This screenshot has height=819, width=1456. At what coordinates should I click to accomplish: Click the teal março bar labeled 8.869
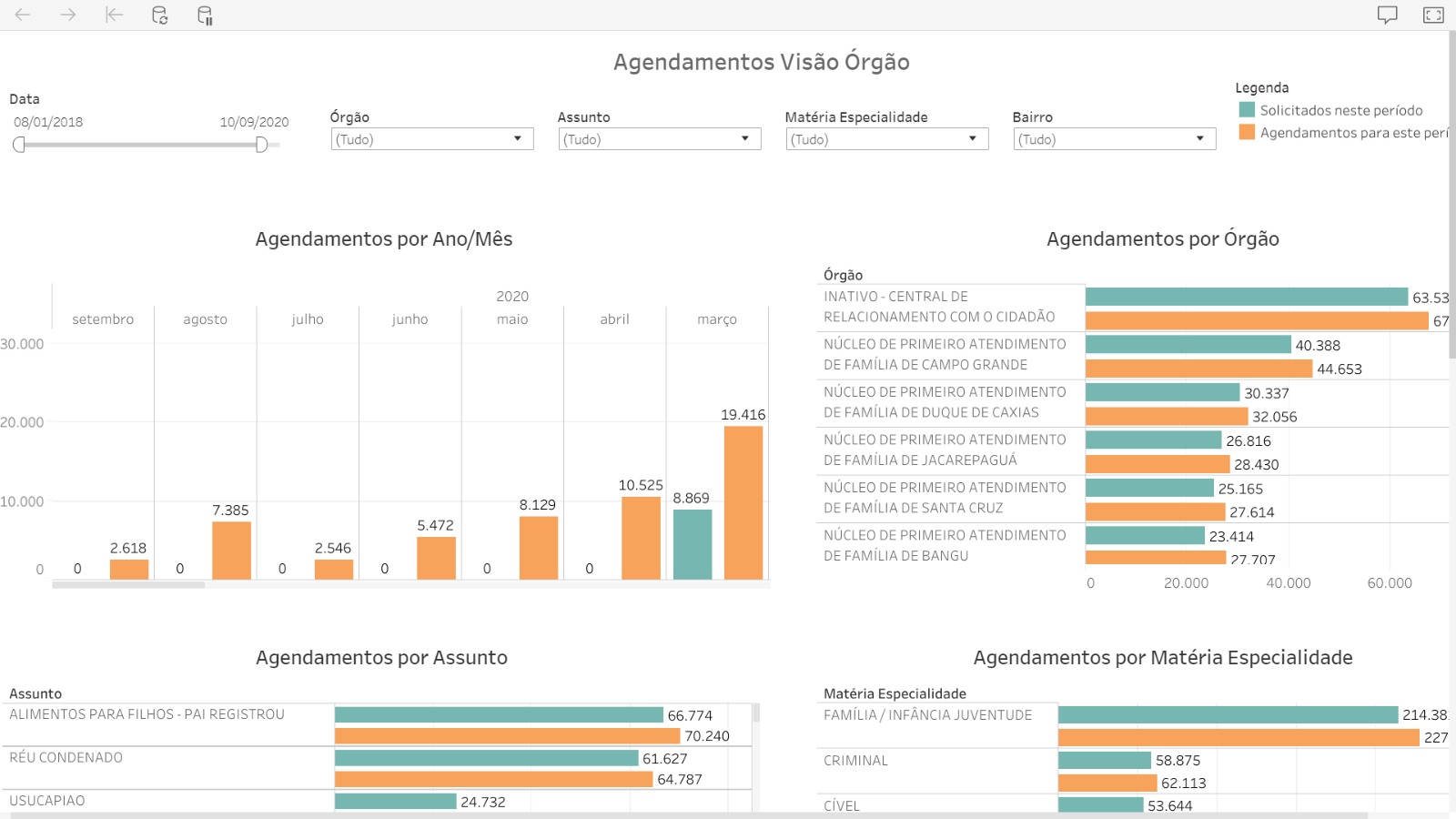click(693, 544)
